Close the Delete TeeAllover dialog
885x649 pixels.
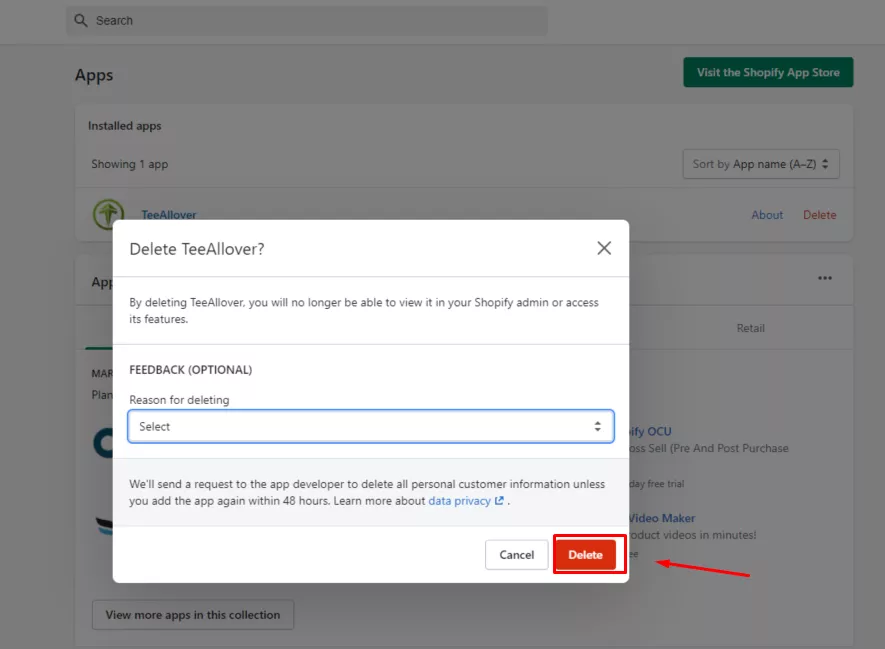(x=604, y=248)
